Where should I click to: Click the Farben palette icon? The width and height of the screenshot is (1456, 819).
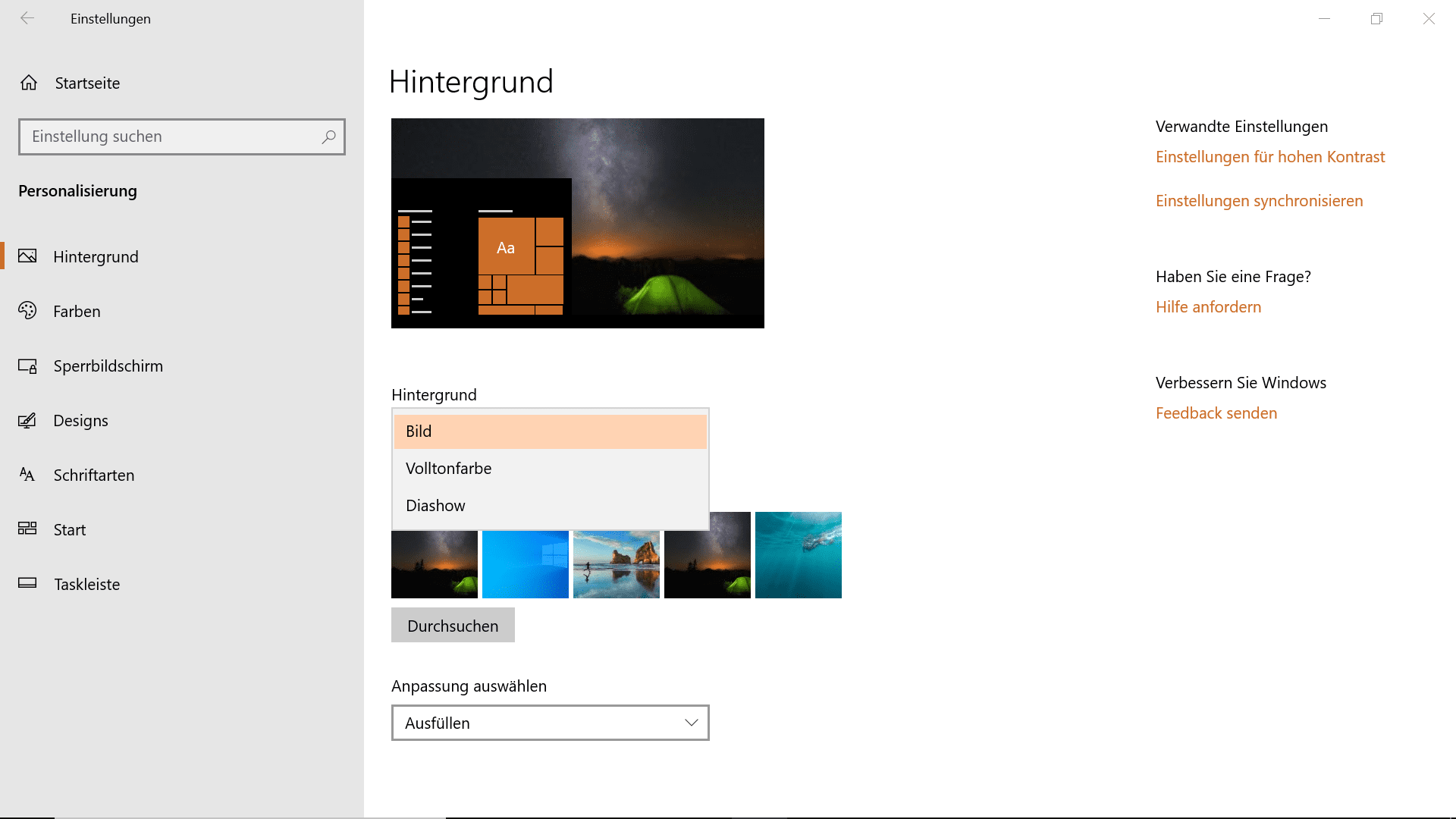(27, 311)
